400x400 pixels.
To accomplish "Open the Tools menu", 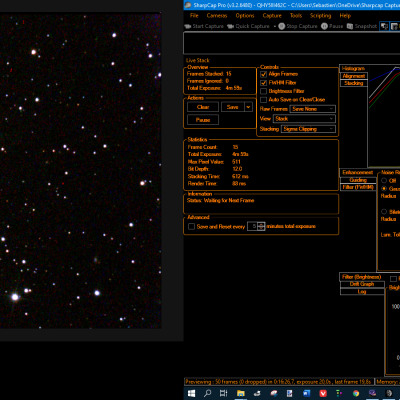I will click(296, 16).
